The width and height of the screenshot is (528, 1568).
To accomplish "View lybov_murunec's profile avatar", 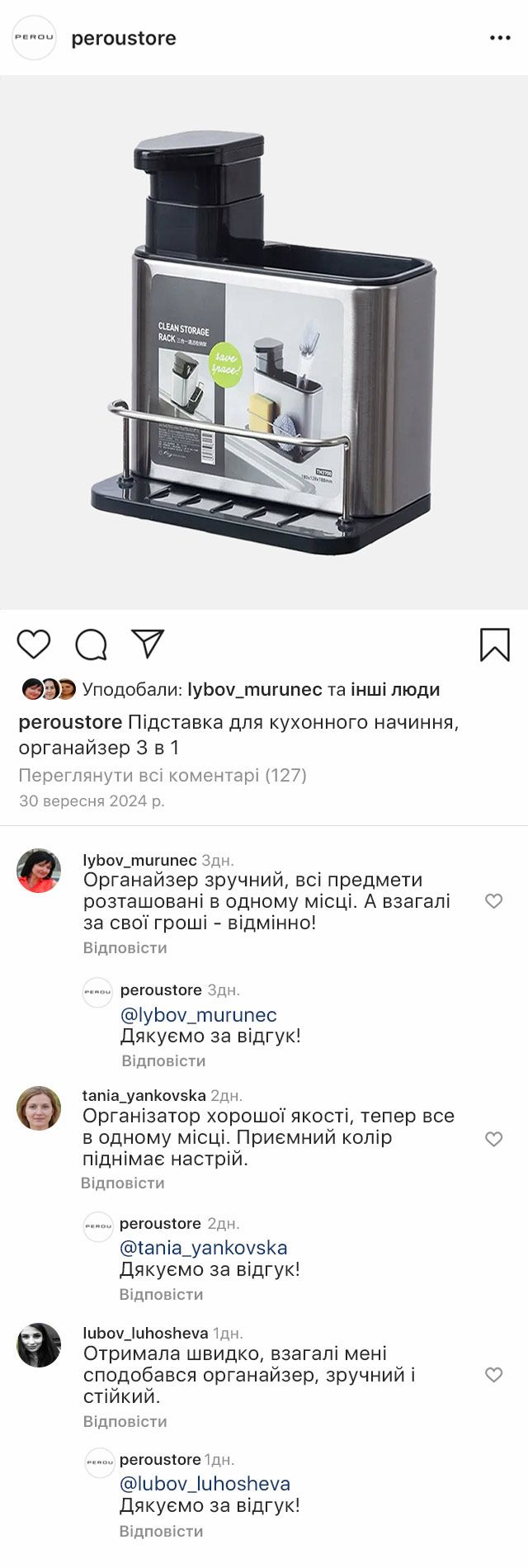I will tap(39, 871).
